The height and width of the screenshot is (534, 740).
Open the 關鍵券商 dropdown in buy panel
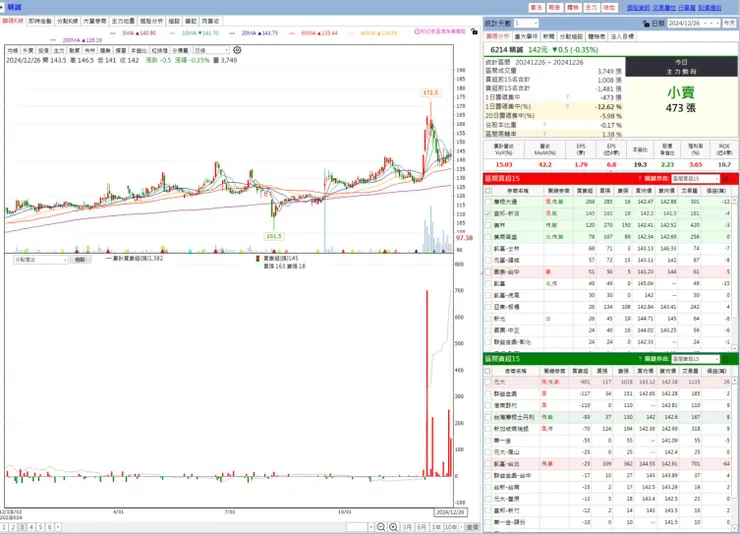tap(696, 179)
